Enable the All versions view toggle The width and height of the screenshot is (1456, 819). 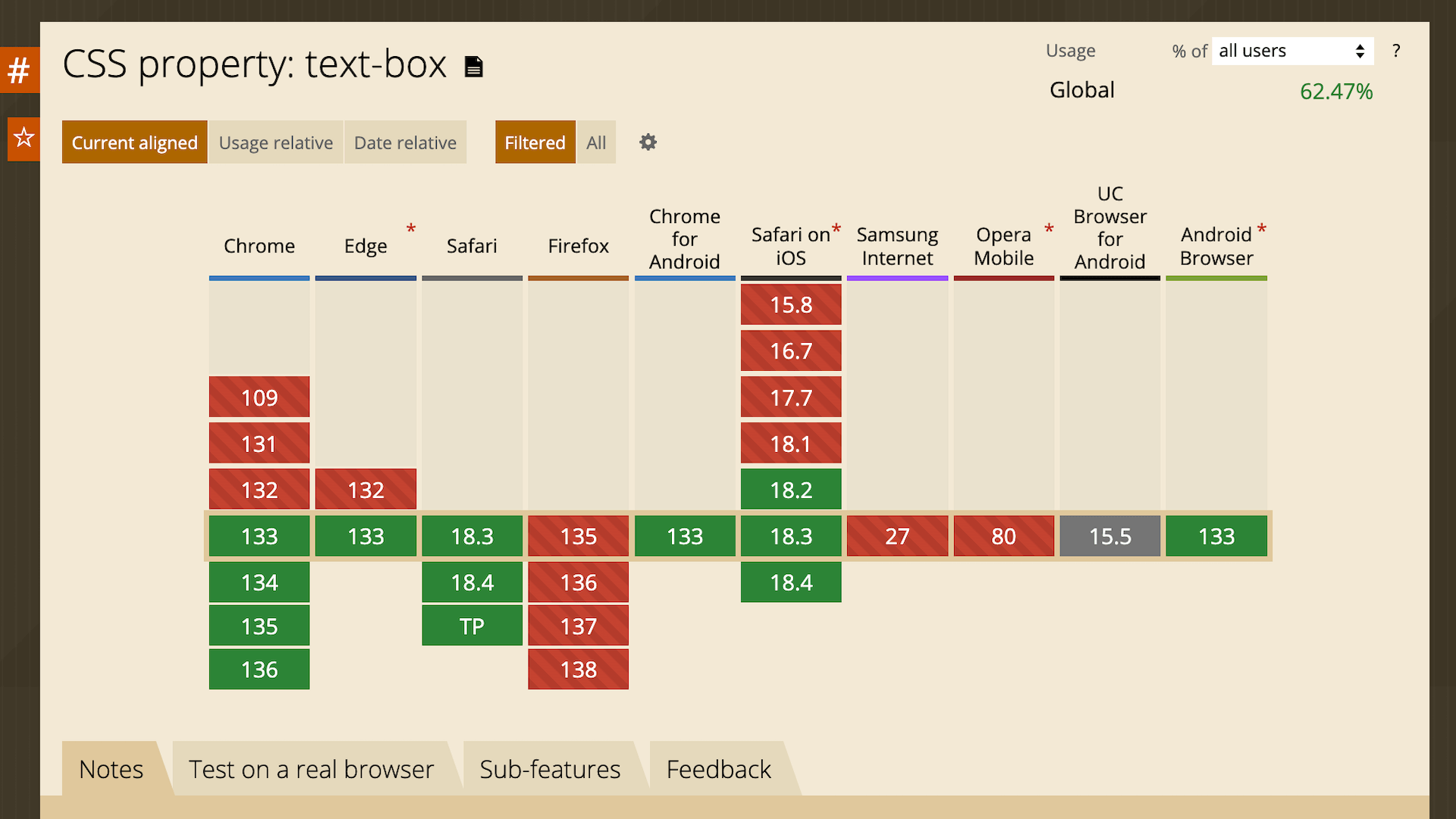(x=597, y=142)
